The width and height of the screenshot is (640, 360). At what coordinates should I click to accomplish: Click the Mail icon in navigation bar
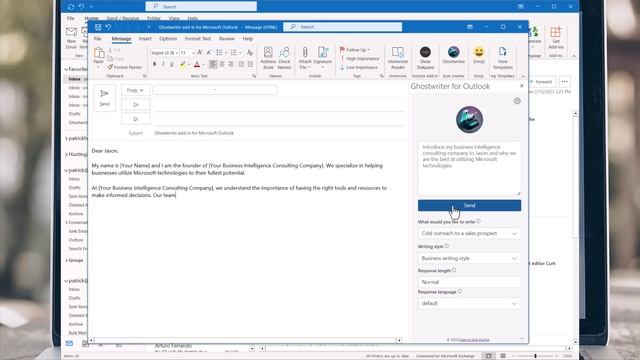69,343
